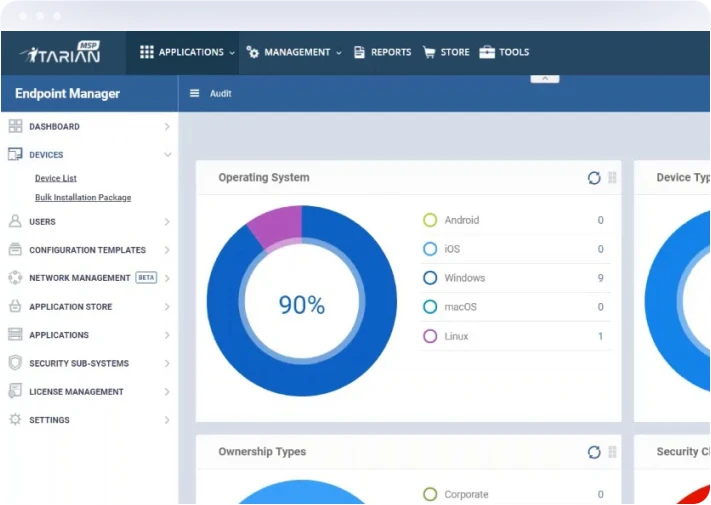Click the Configuration Templates icon
Screen dimensions: 711x505
(x=15, y=249)
